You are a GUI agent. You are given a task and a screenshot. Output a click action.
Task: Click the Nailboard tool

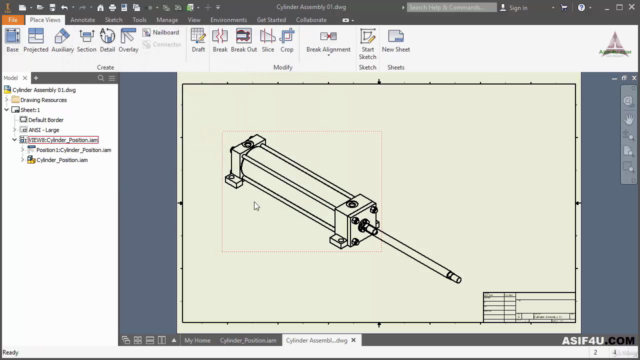tap(161, 32)
